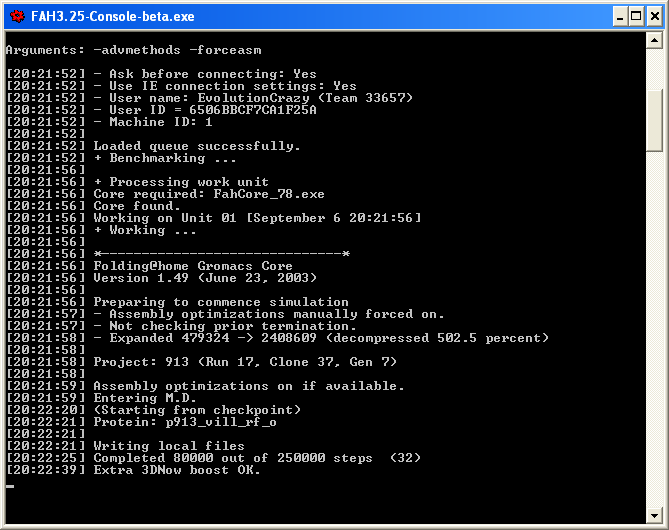Click the User ID 6506BBCF7CA1F25A value
Image resolution: width=669 pixels, height=530 pixels.
tap(253, 110)
